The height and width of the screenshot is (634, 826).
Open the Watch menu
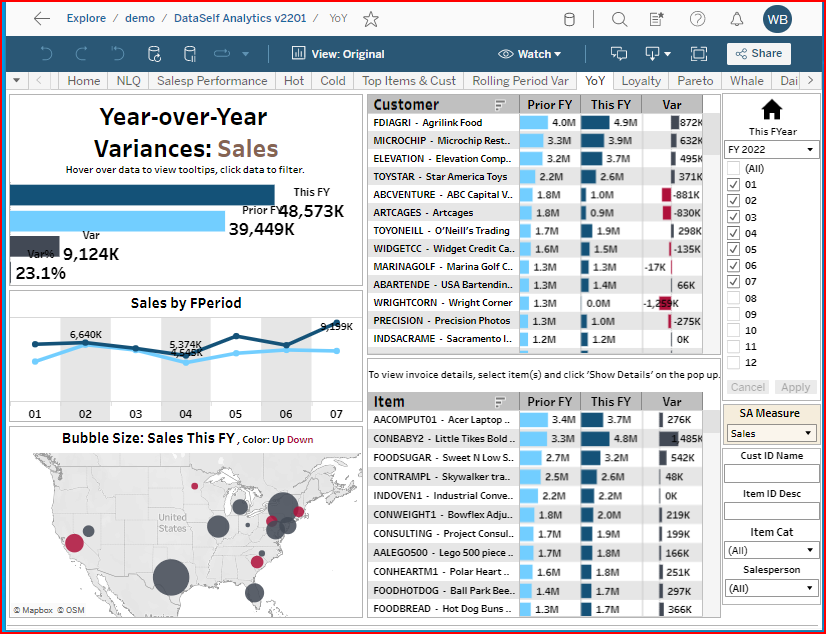[x=529, y=54]
